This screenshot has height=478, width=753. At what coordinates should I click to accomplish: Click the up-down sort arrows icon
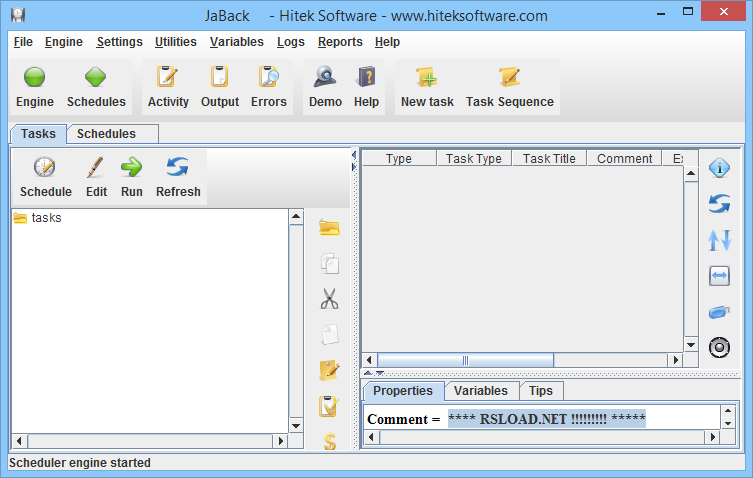tap(719, 240)
